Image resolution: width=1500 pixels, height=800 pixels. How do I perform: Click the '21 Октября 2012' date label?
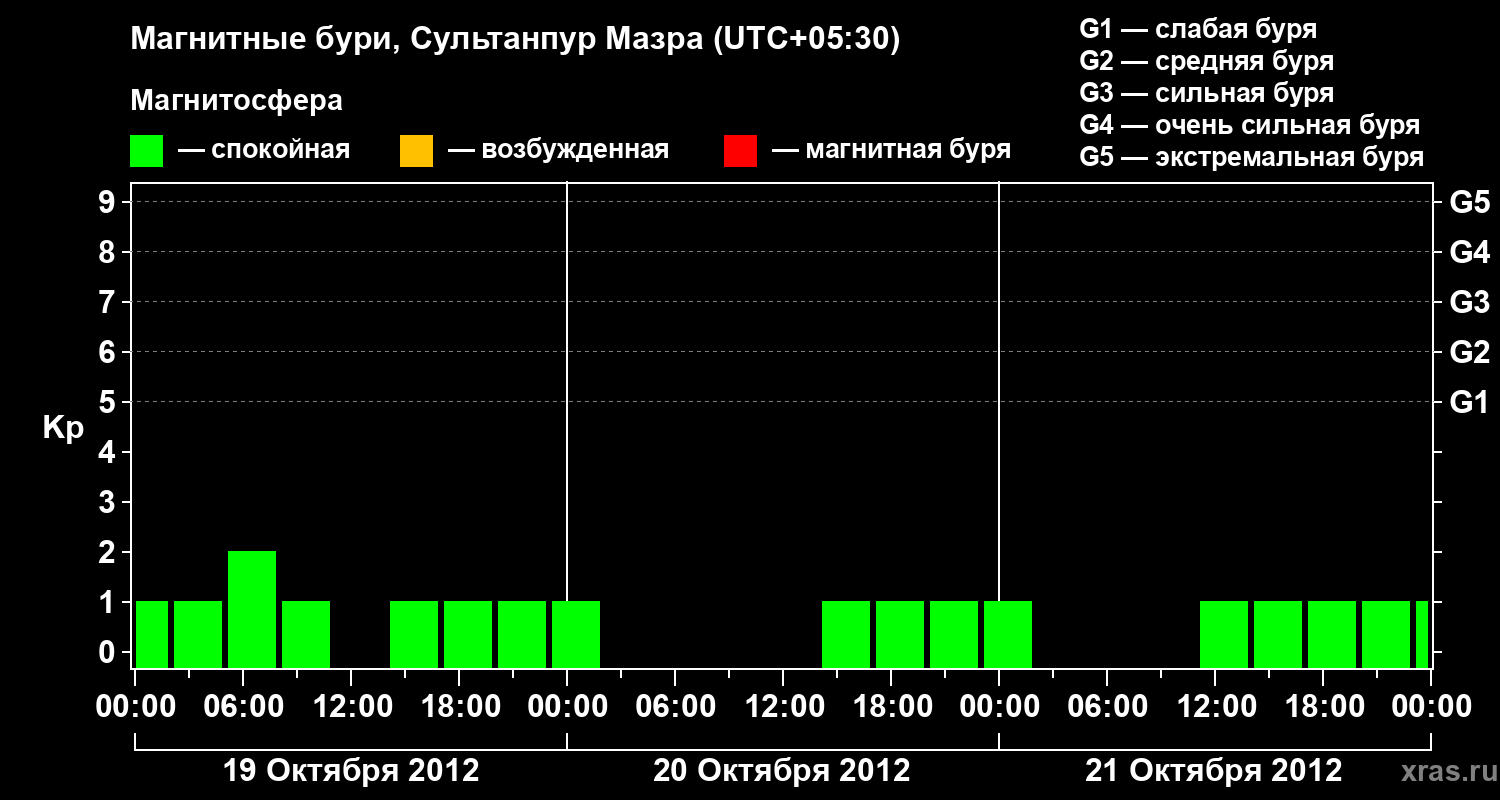coord(1214,771)
